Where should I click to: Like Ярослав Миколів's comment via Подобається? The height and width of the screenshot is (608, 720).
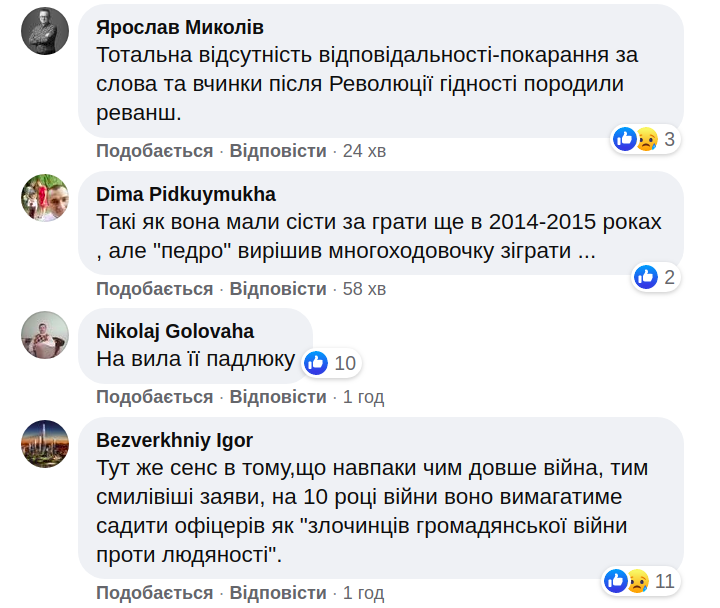154,151
